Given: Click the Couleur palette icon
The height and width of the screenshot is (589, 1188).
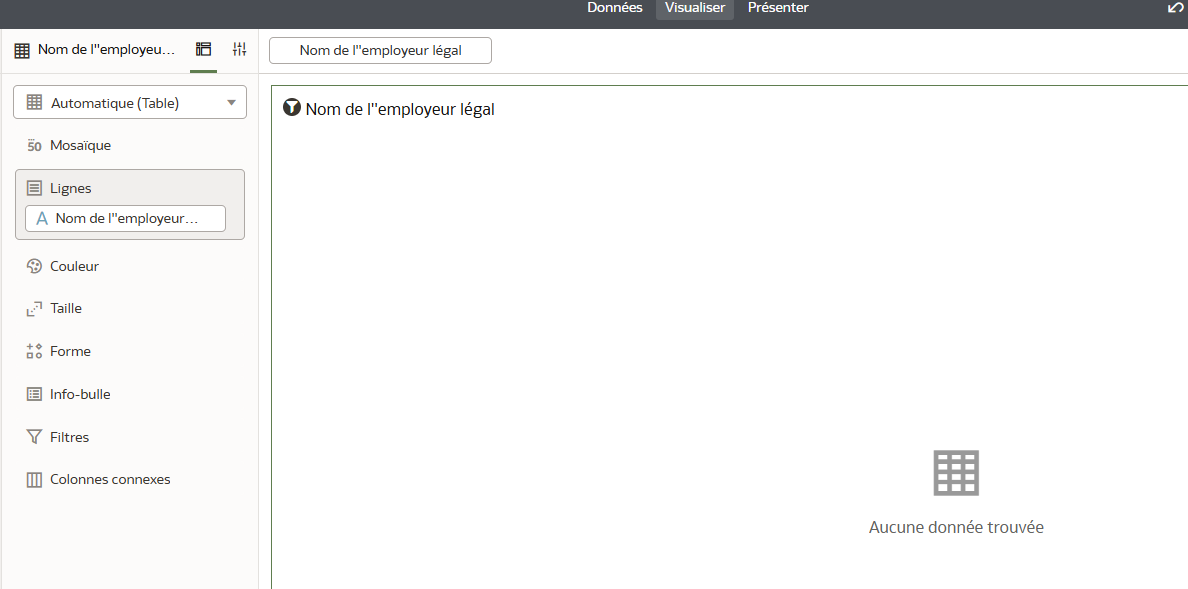Looking at the screenshot, I should (34, 266).
